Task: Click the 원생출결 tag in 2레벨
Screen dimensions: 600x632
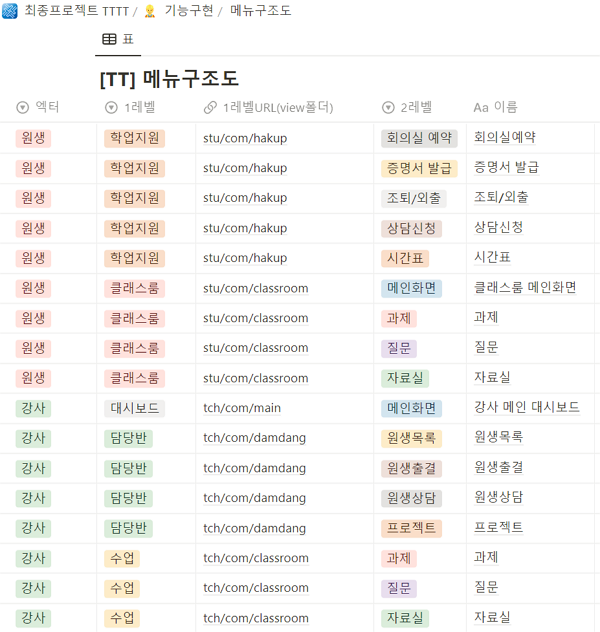Action: (x=411, y=468)
